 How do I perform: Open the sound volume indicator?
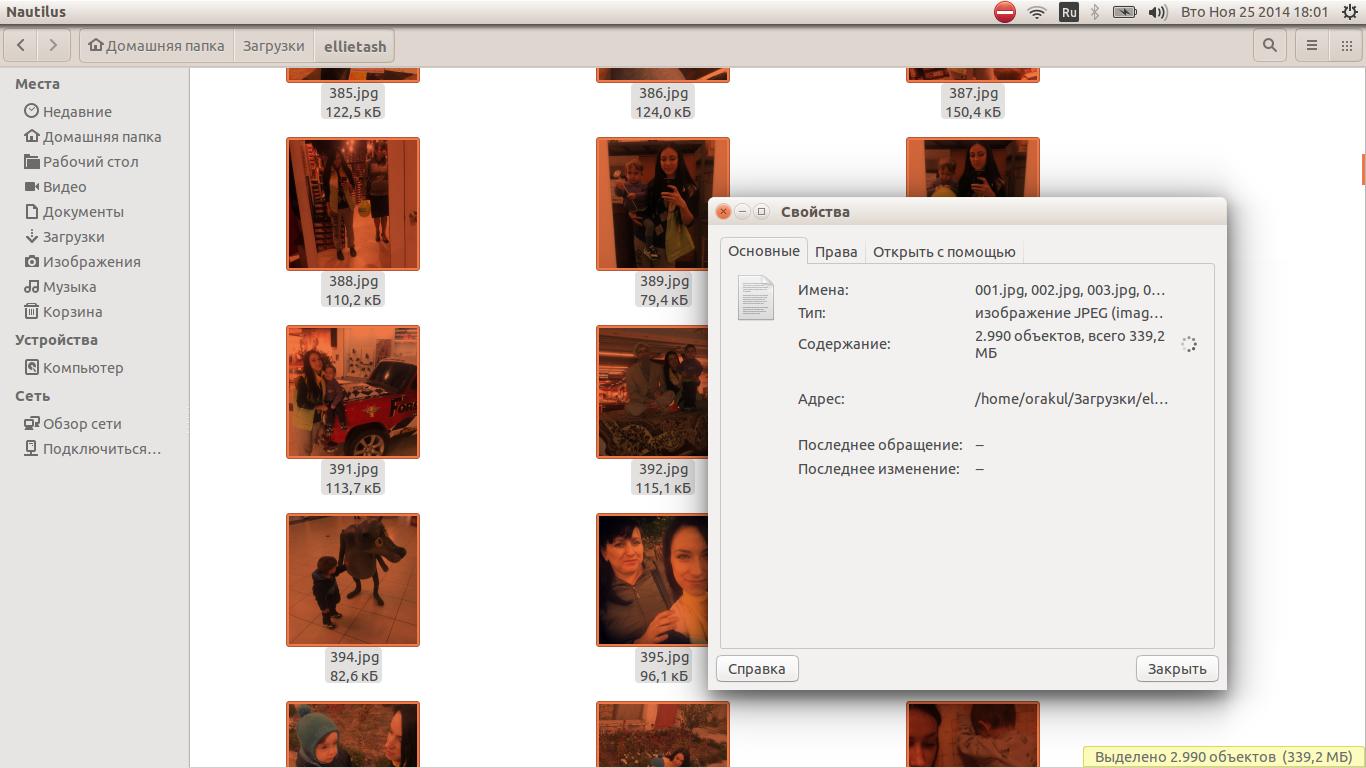(x=1158, y=12)
